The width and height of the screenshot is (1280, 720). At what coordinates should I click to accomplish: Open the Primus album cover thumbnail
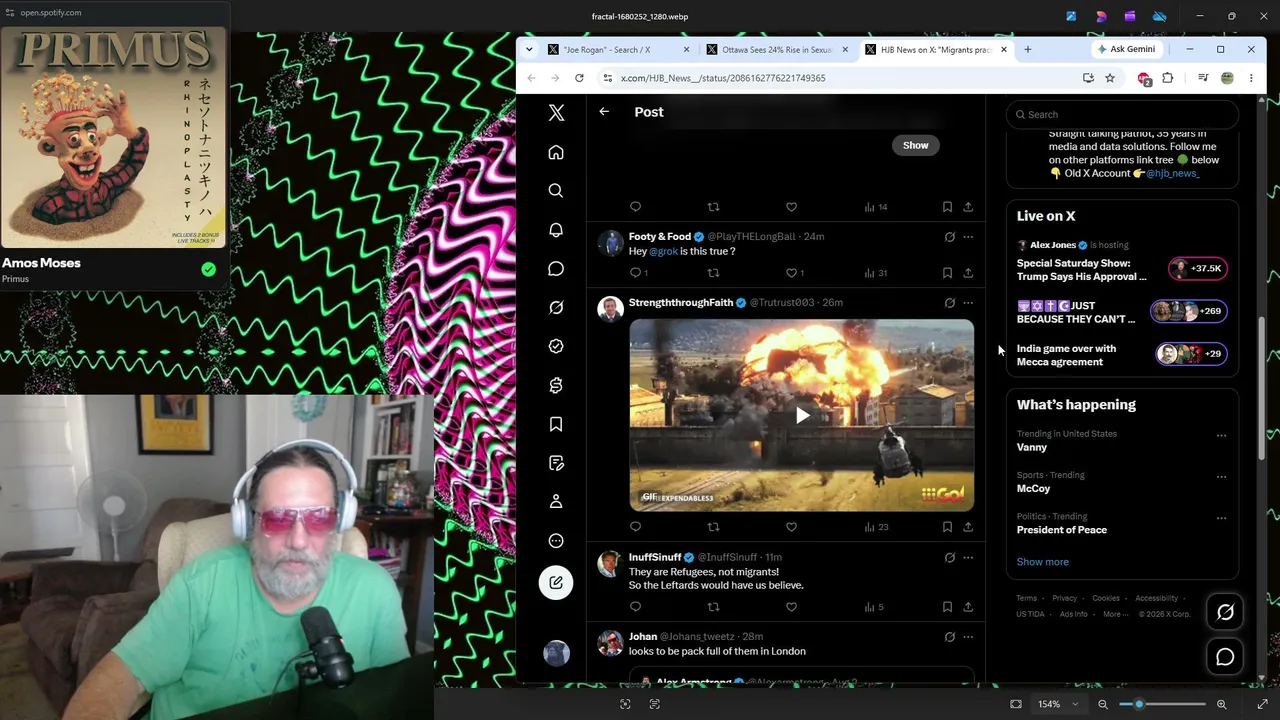pos(113,137)
